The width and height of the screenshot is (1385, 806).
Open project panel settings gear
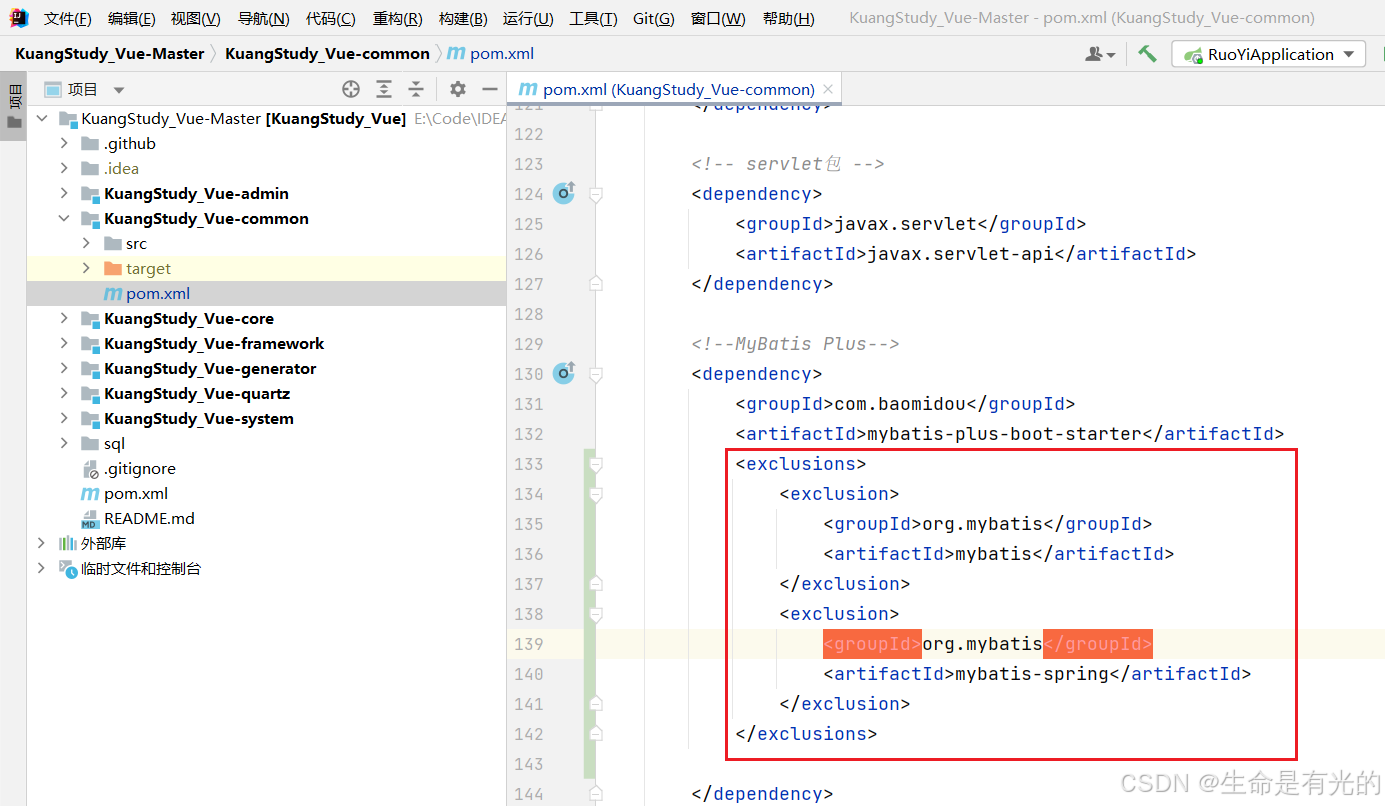pos(458,89)
